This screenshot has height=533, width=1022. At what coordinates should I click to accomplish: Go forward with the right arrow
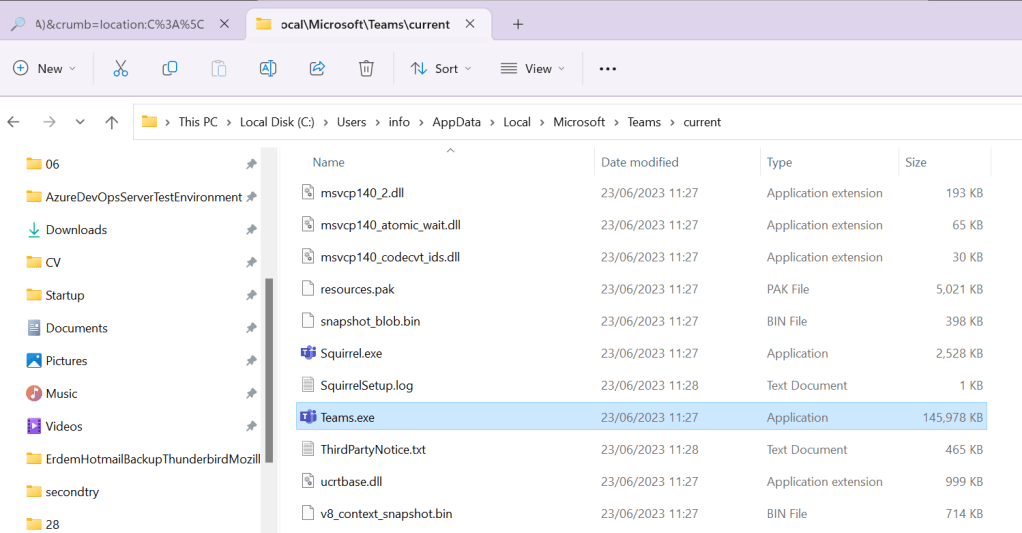click(x=49, y=122)
